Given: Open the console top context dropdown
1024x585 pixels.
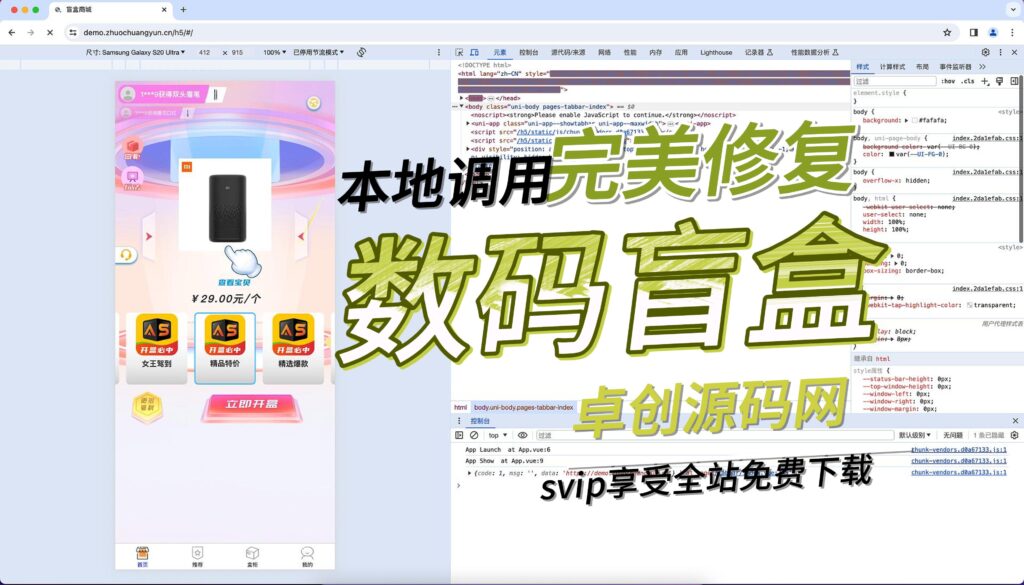Looking at the screenshot, I should pyautogui.click(x=498, y=435).
